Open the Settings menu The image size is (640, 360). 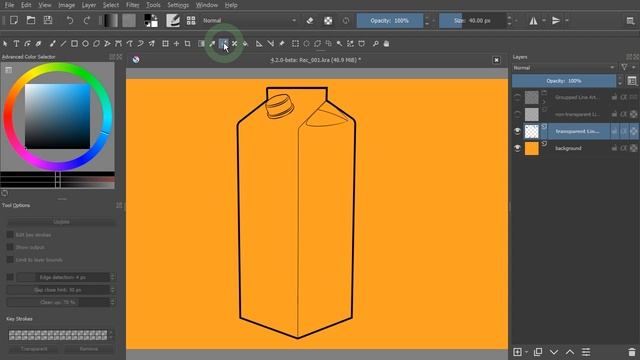pyautogui.click(x=178, y=5)
